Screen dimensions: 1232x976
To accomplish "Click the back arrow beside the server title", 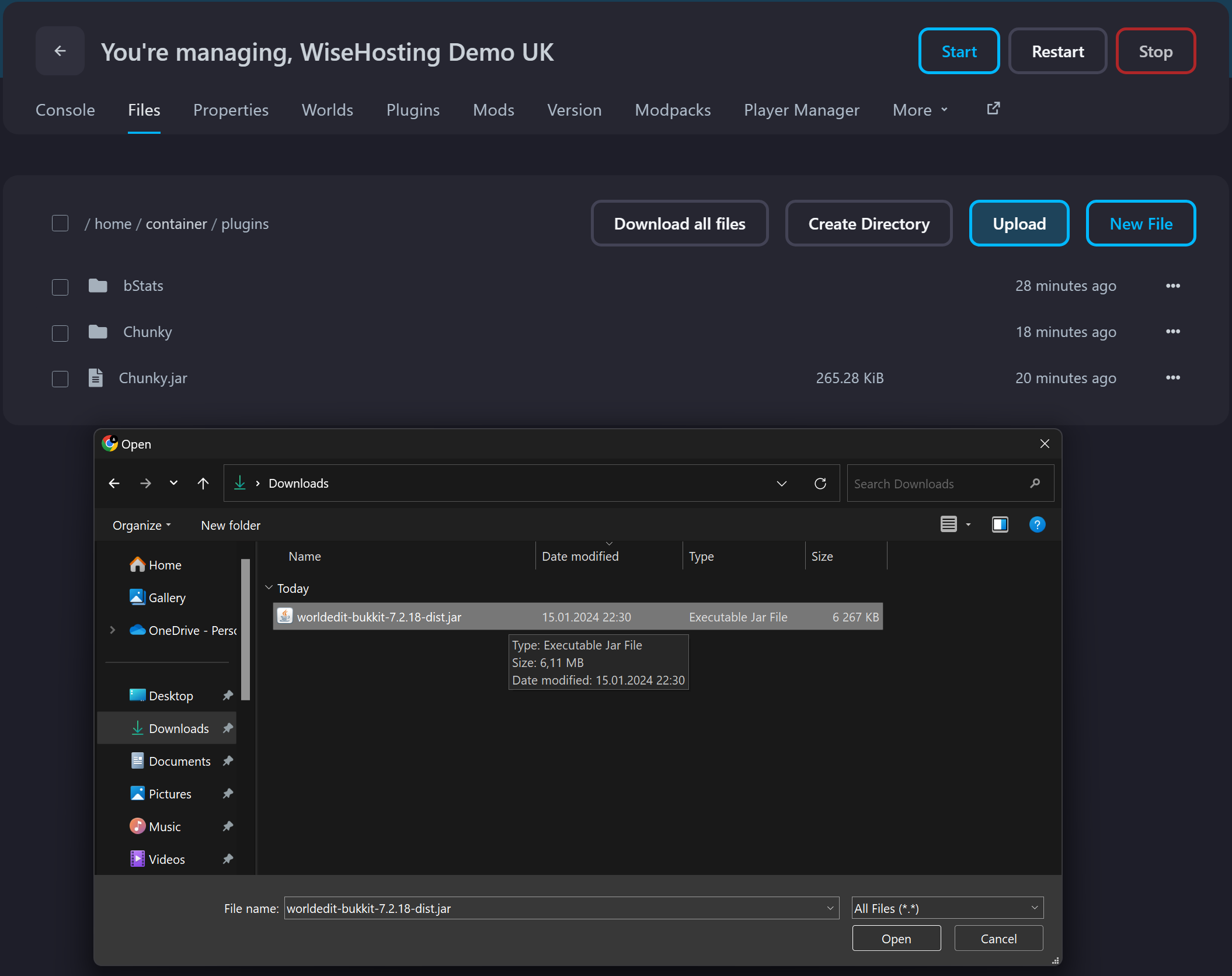I will [60, 51].
